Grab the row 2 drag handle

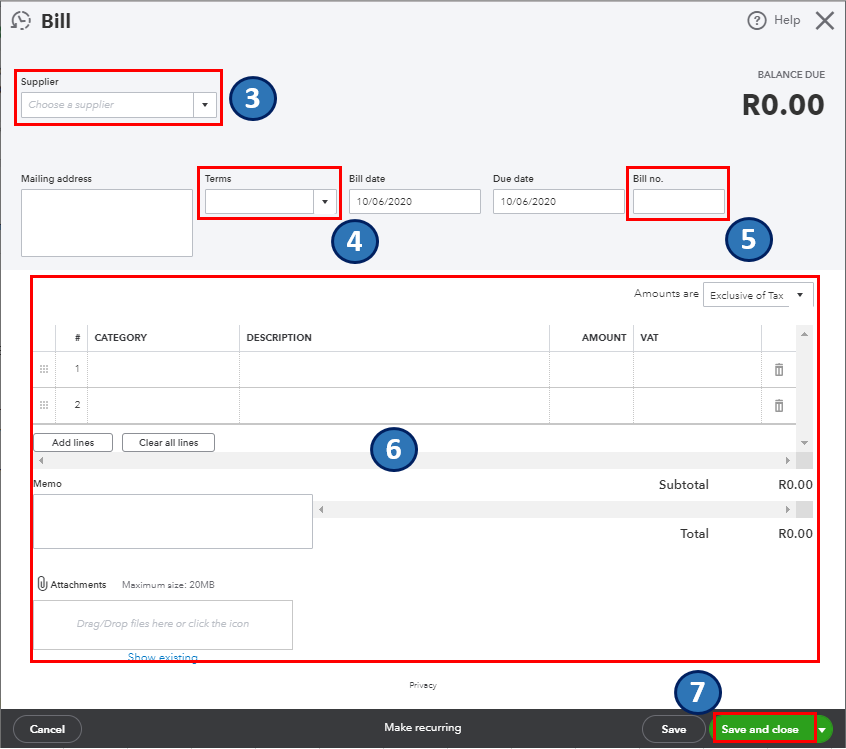[44, 405]
